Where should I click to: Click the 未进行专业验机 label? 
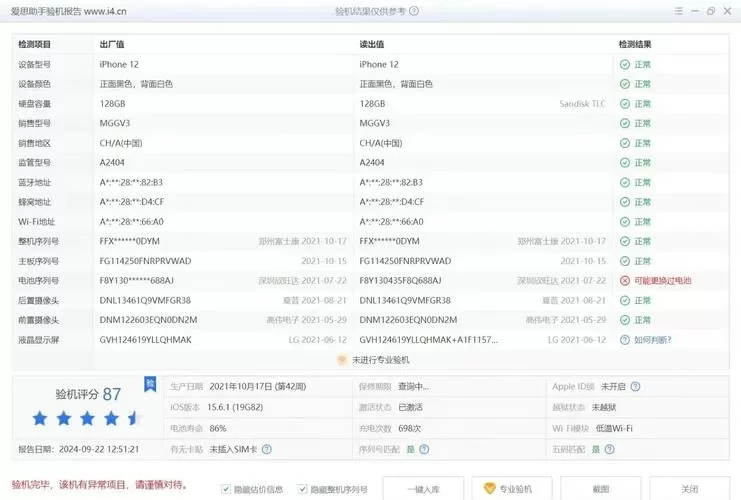(380, 360)
